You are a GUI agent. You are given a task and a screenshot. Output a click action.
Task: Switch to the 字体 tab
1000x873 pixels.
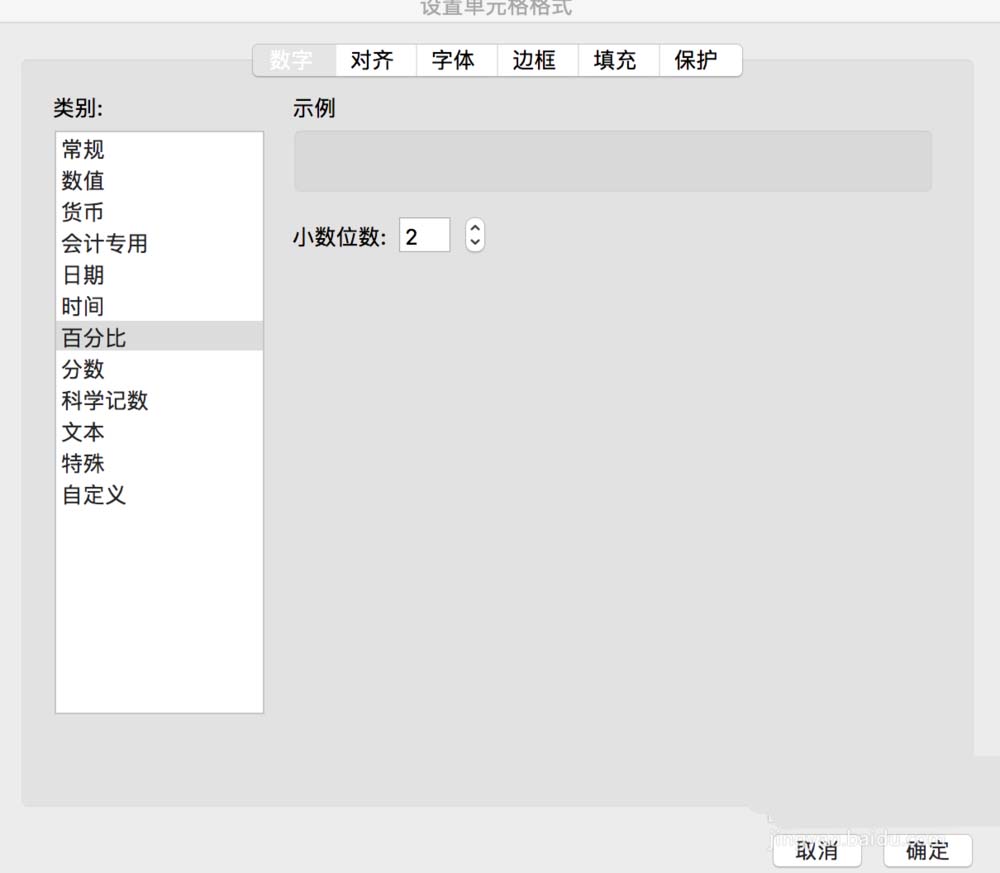tap(453, 60)
